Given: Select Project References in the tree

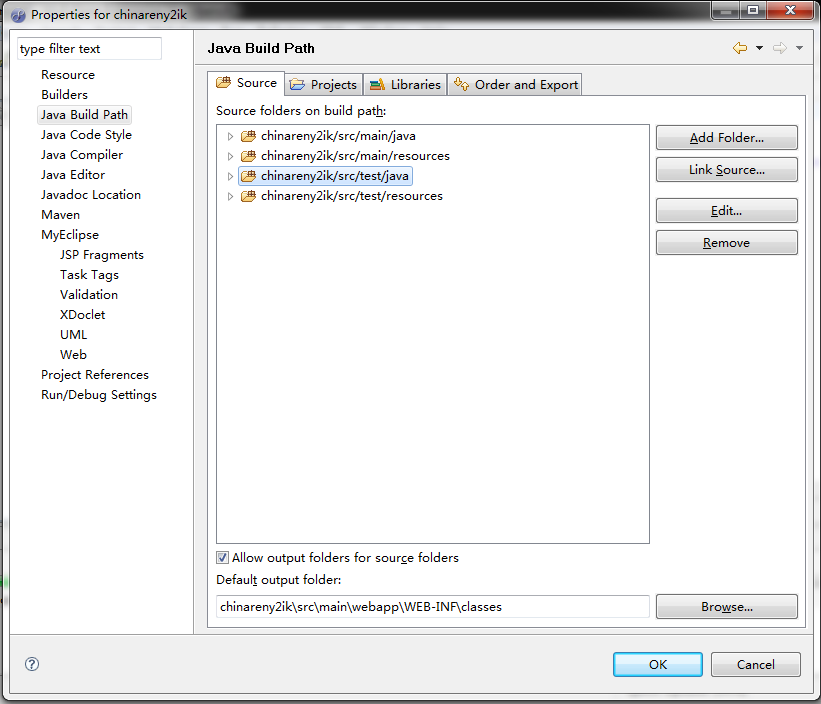Looking at the screenshot, I should pos(95,375).
